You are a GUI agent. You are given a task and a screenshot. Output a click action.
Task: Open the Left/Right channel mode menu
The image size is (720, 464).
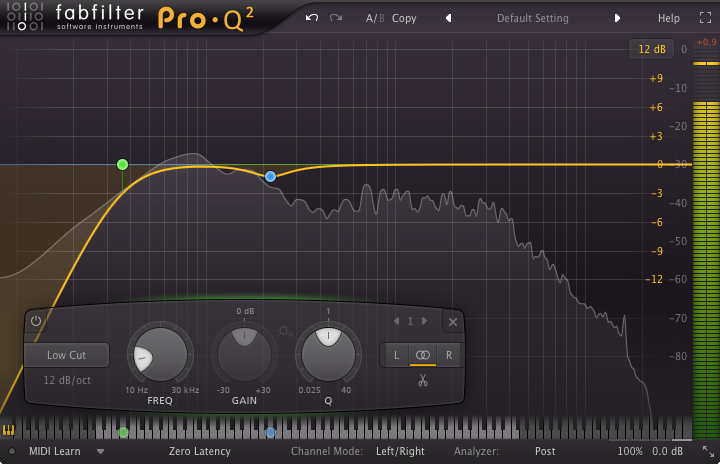click(x=400, y=451)
